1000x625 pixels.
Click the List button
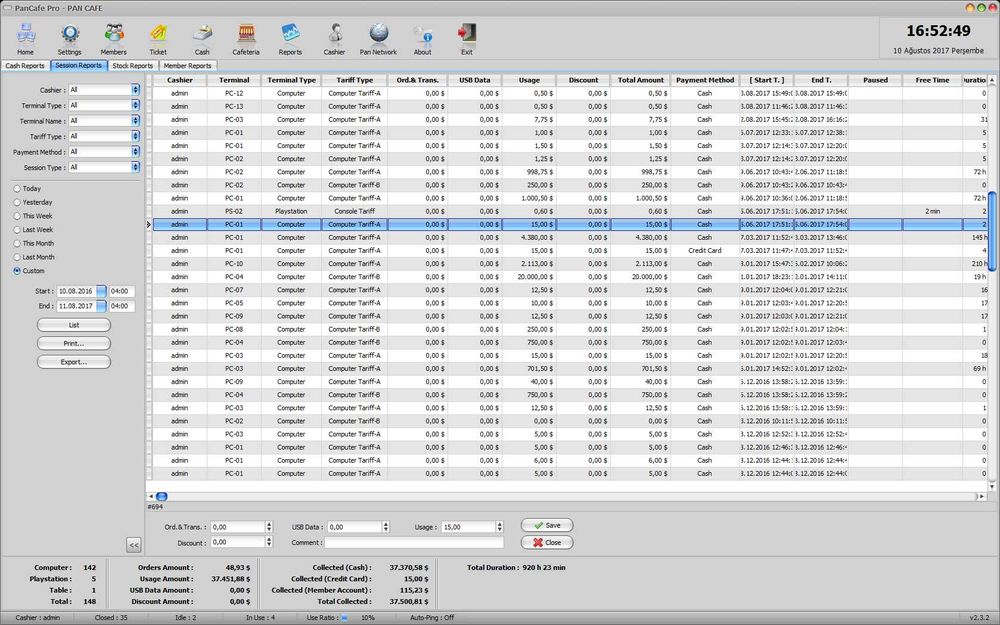point(74,325)
